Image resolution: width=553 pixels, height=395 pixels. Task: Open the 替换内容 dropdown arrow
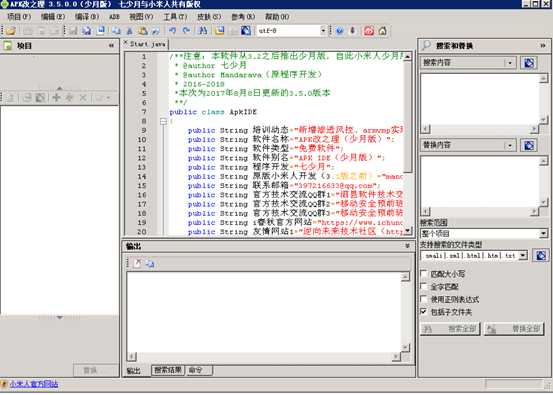pyautogui.click(x=510, y=145)
